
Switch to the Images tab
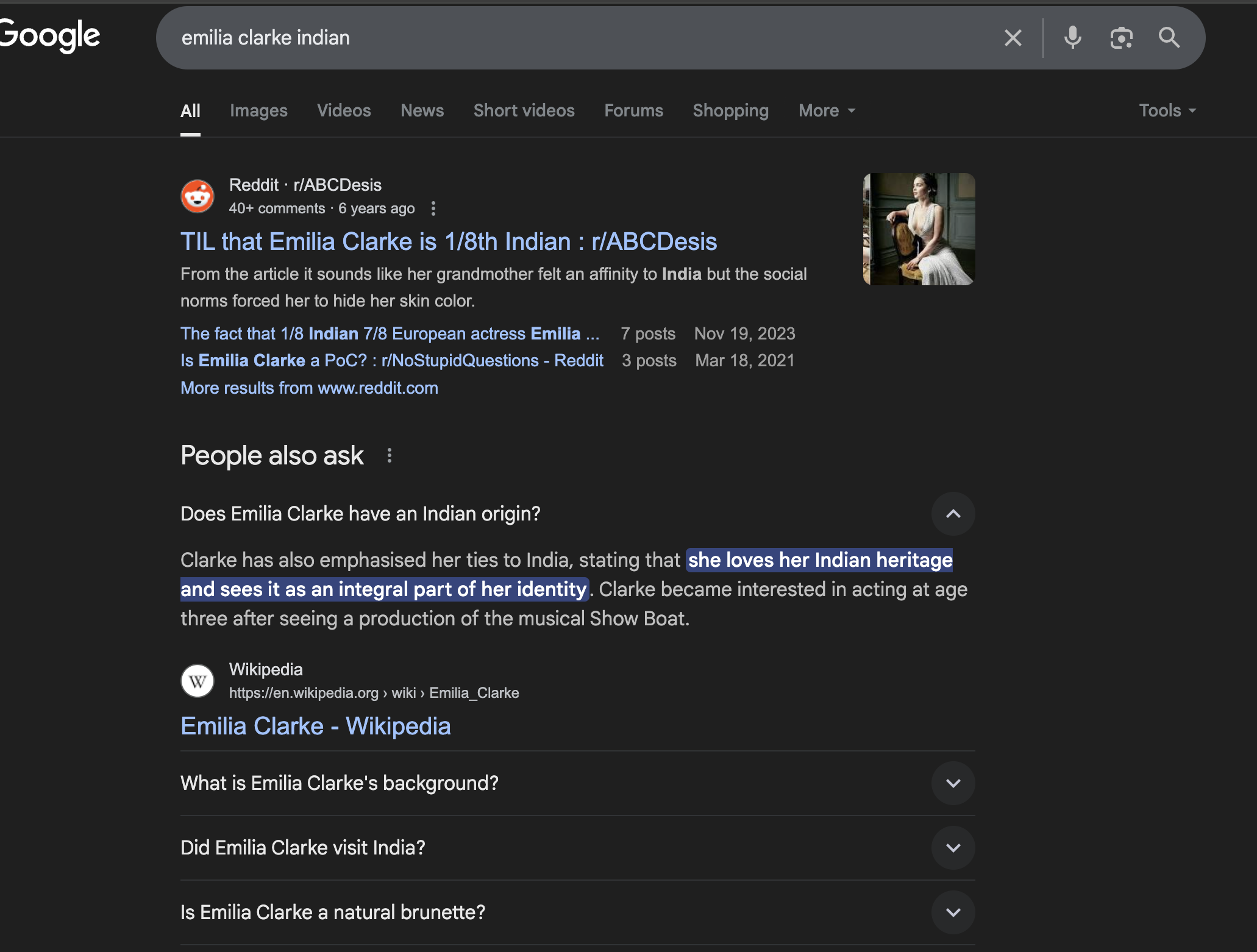point(258,110)
